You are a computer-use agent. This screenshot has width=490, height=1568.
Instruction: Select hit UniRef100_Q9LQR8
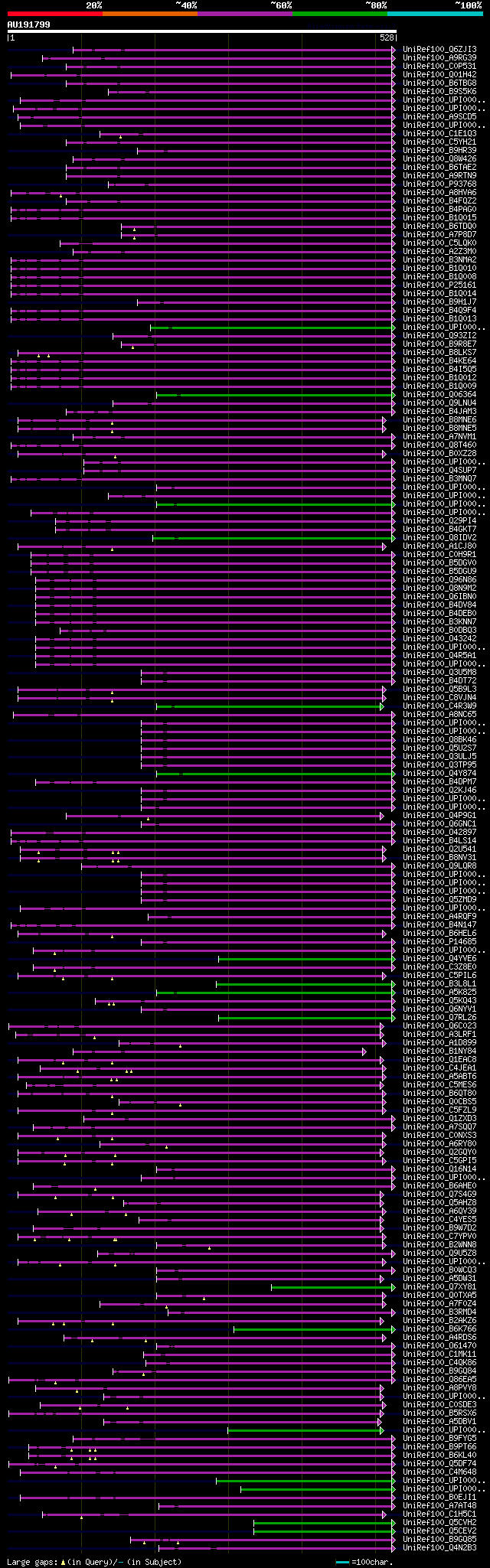(439, 865)
